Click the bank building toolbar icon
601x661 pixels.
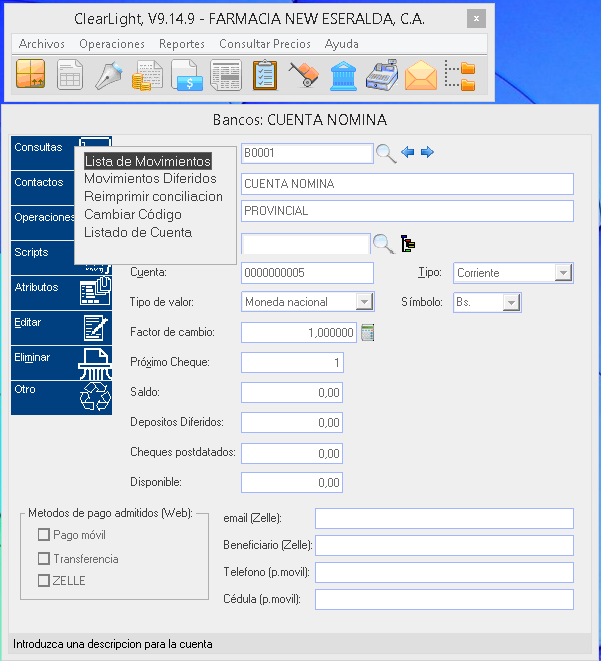pos(341,76)
